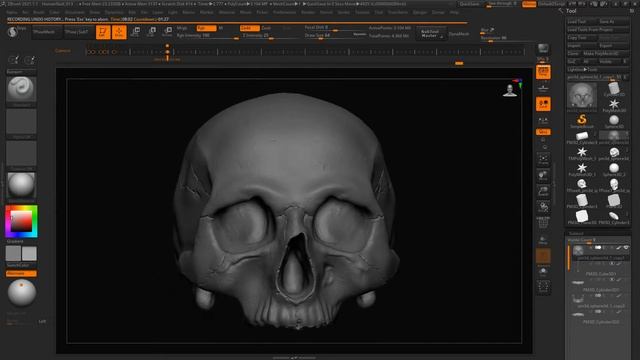The height and width of the screenshot is (360, 640).
Task: Open the material sphere selector
Action: click(21, 185)
